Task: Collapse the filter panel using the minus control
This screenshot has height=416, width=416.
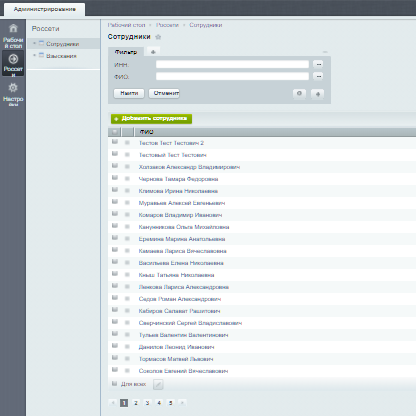Action: [x=325, y=52]
